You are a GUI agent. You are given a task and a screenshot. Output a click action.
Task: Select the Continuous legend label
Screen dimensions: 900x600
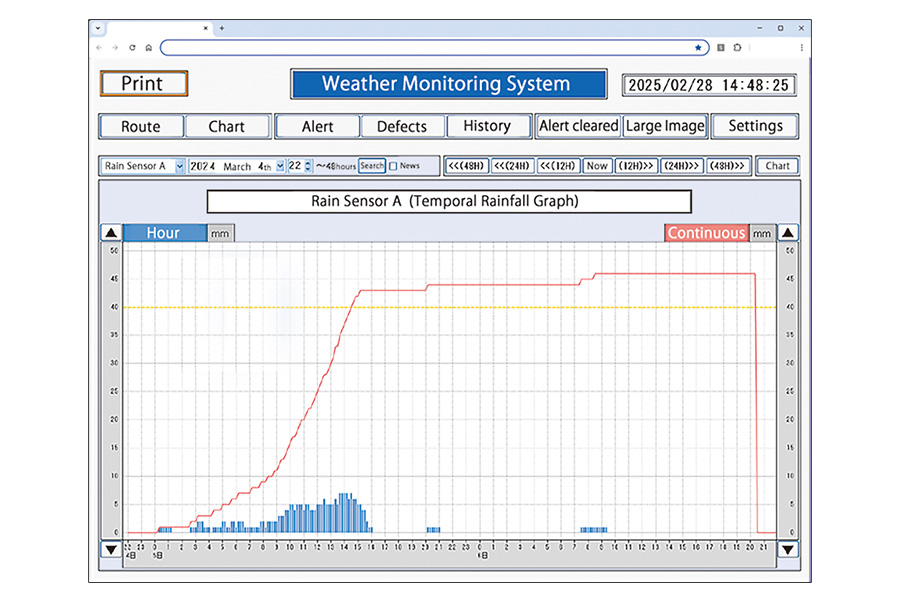pos(707,233)
